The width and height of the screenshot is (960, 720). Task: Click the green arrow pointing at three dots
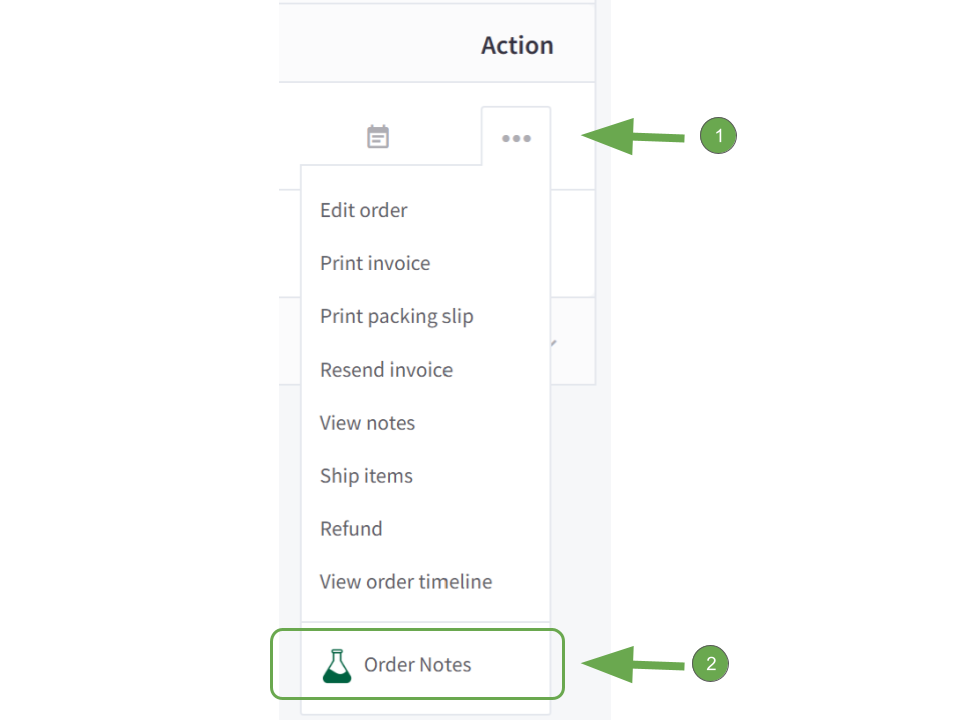pyautogui.click(x=632, y=137)
